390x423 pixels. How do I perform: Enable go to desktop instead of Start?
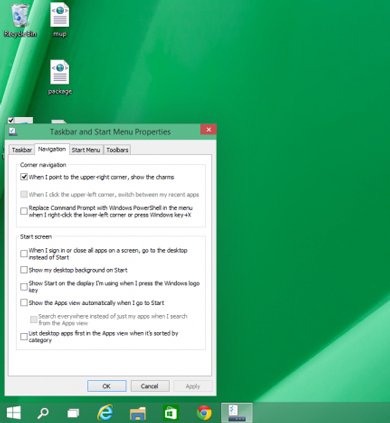coord(24,254)
